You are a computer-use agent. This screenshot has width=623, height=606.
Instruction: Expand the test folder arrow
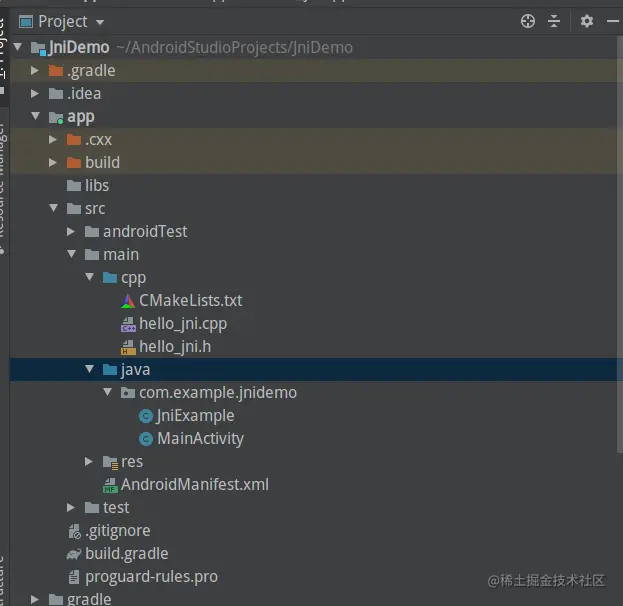(x=71, y=507)
